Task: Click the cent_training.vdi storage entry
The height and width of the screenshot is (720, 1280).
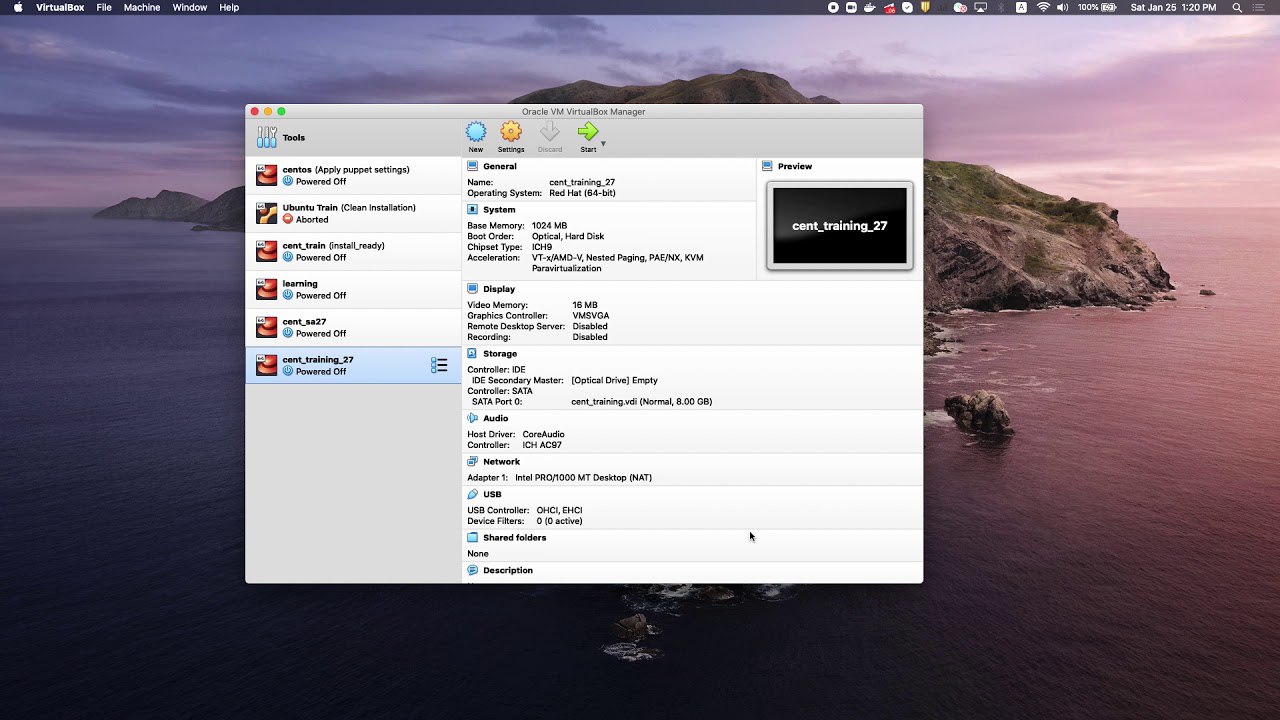Action: coord(641,401)
